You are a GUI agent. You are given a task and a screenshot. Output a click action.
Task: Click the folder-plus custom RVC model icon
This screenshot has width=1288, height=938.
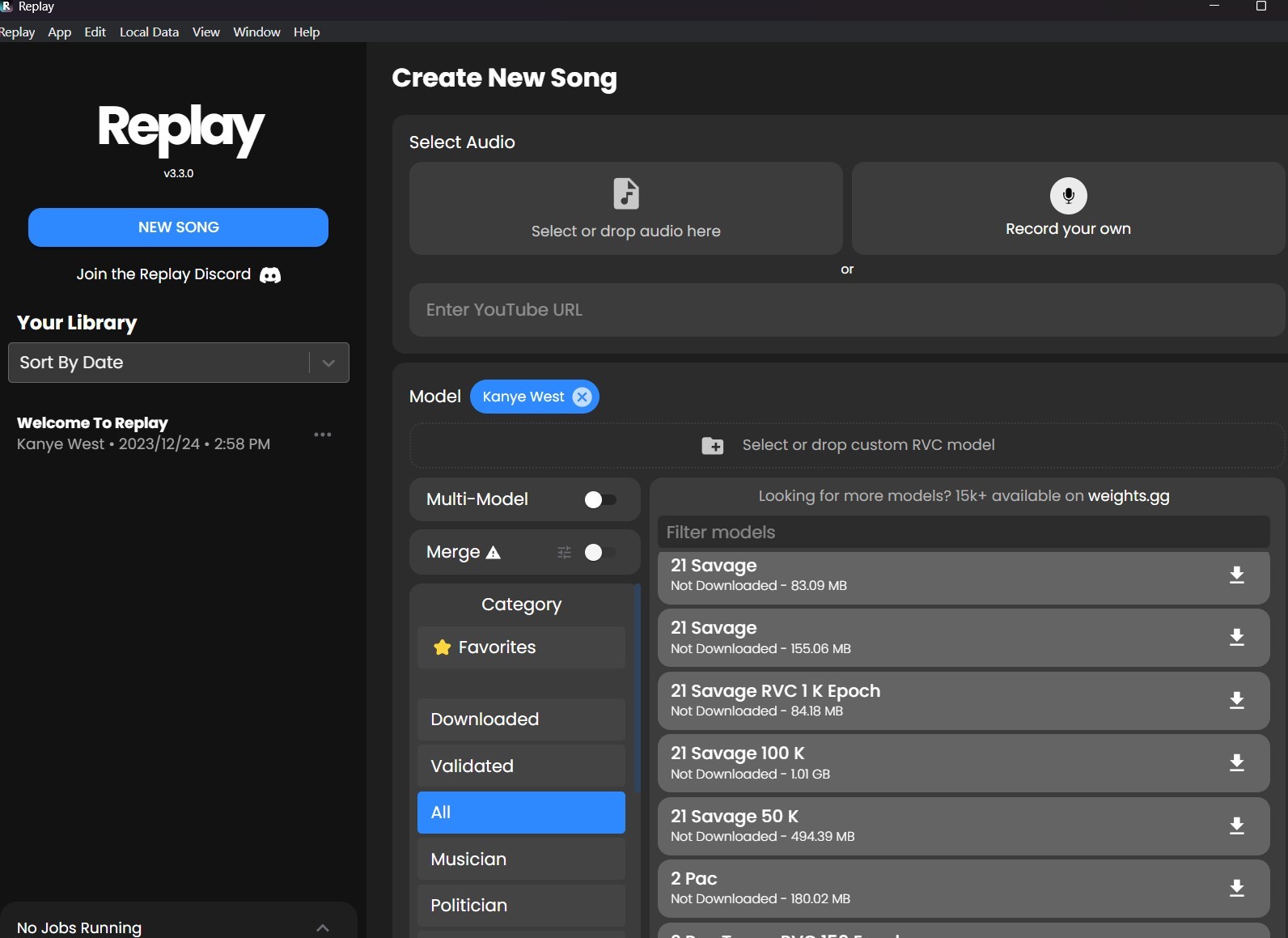(712, 445)
